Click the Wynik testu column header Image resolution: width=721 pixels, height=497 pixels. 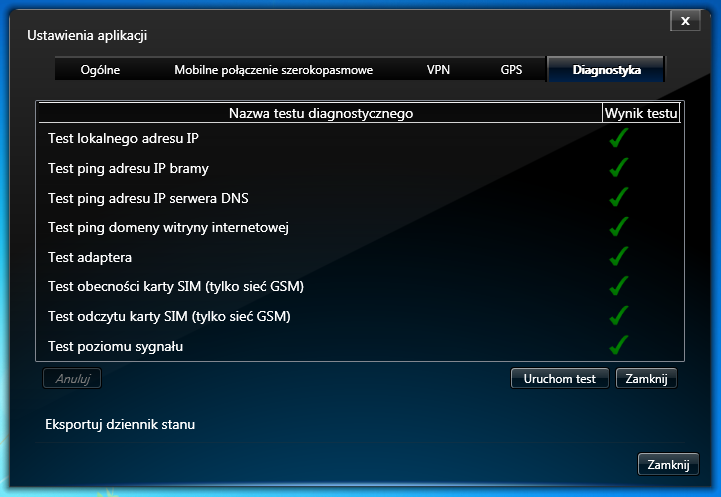pyautogui.click(x=641, y=113)
